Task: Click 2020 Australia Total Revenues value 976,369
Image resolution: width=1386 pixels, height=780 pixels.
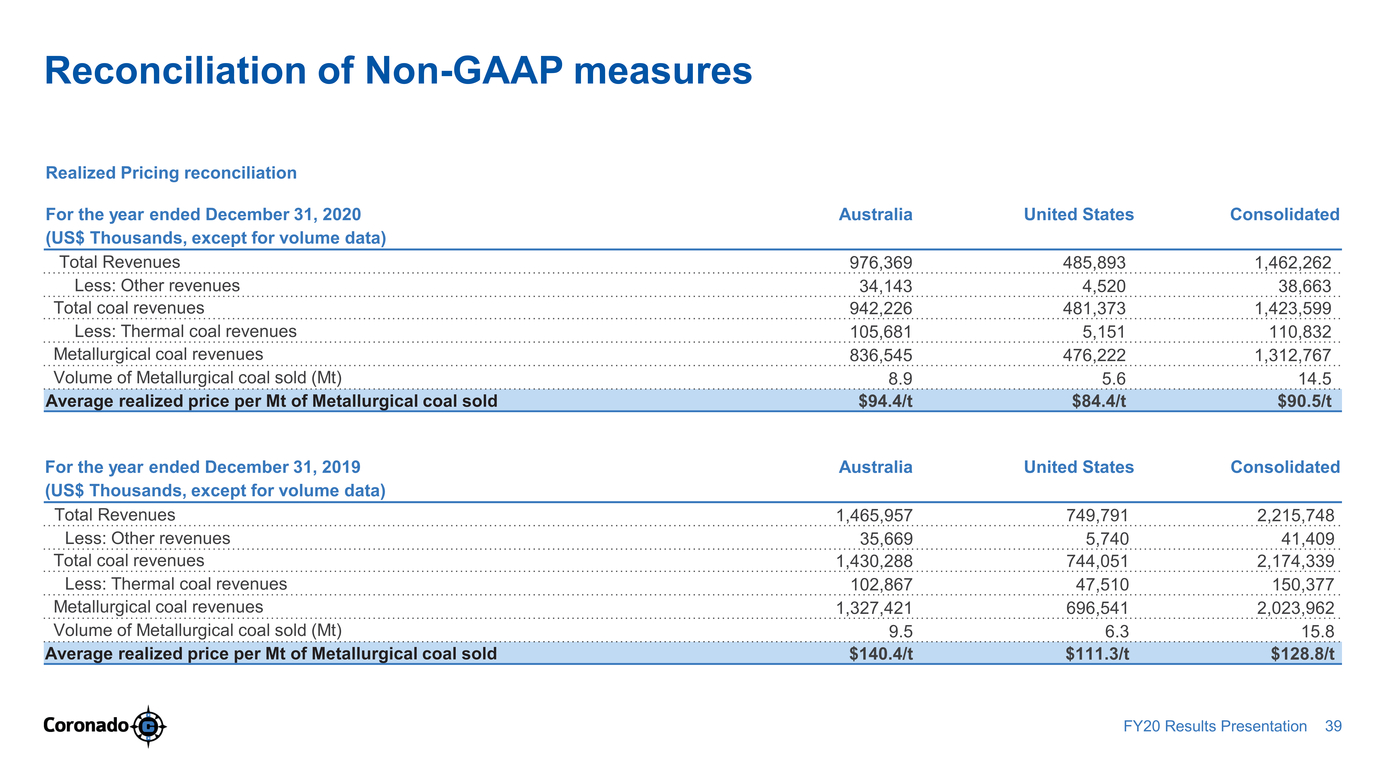Action: pyautogui.click(x=880, y=263)
